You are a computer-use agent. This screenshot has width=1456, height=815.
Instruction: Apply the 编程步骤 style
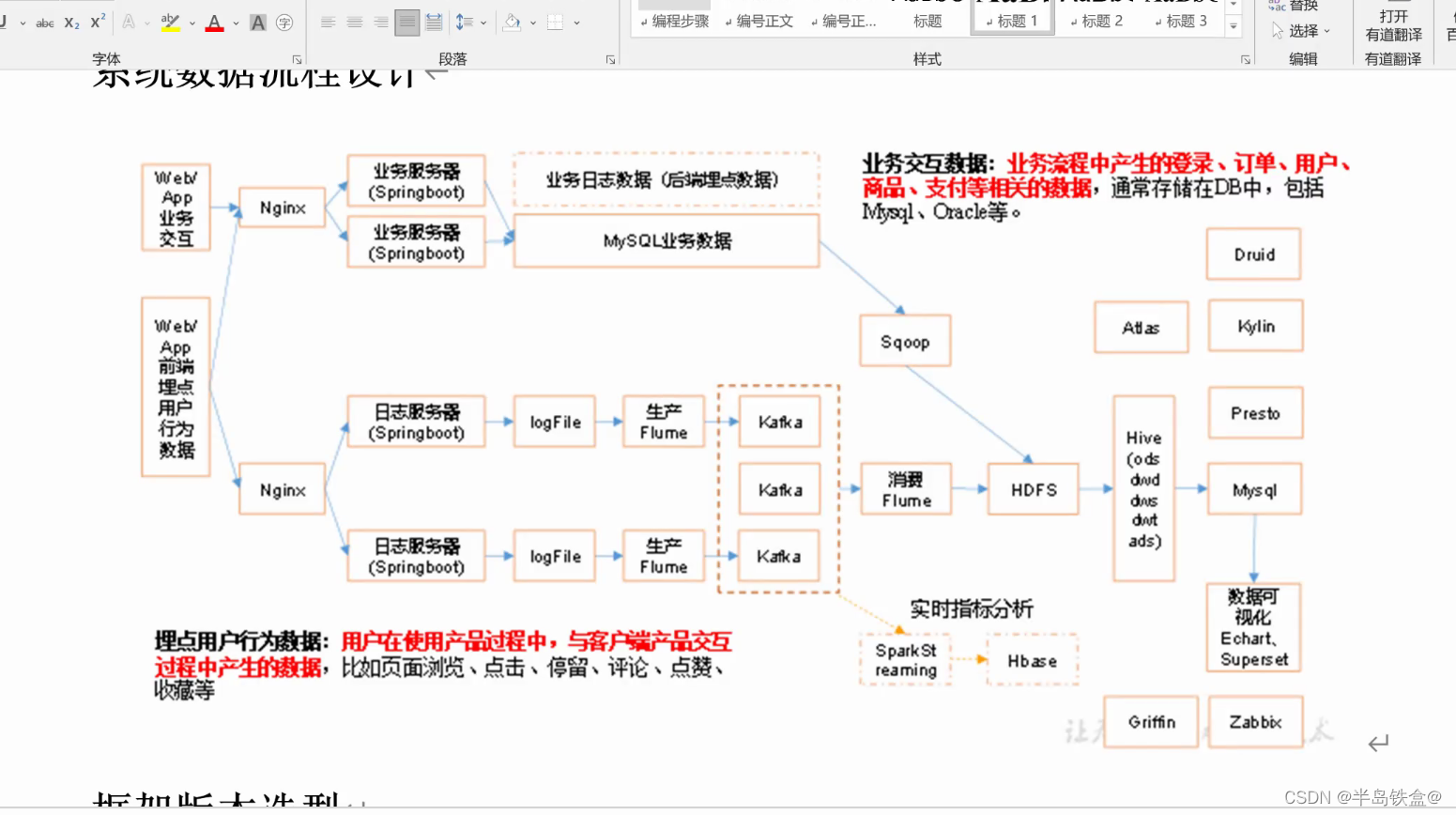[675, 21]
